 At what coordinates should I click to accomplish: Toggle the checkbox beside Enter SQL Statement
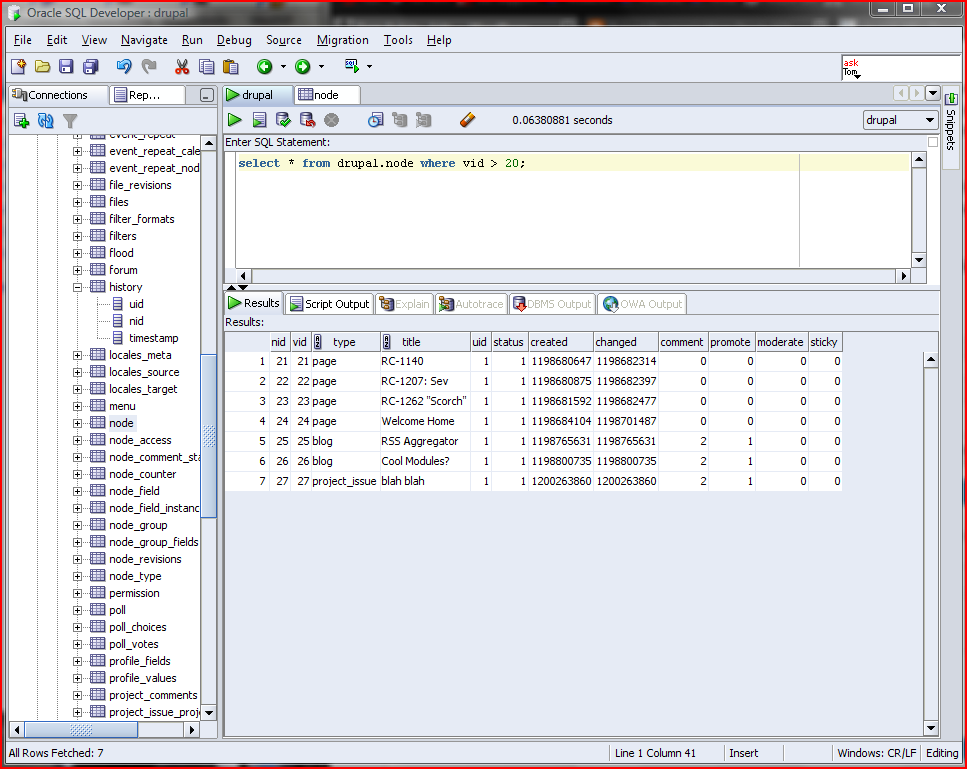933,142
